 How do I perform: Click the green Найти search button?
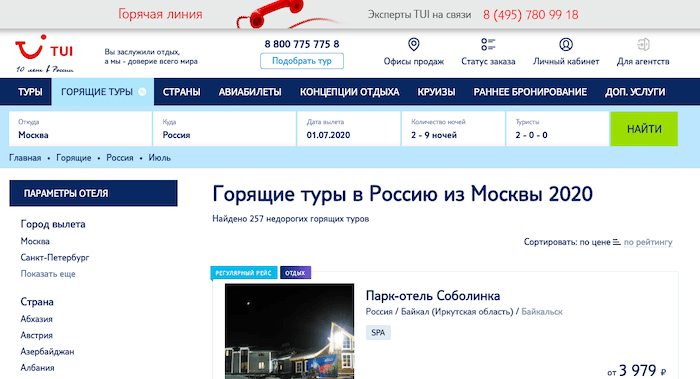[644, 129]
